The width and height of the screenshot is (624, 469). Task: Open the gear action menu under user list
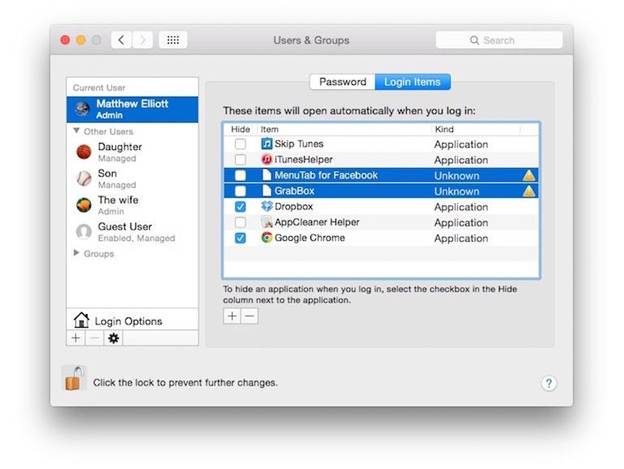pos(113,338)
